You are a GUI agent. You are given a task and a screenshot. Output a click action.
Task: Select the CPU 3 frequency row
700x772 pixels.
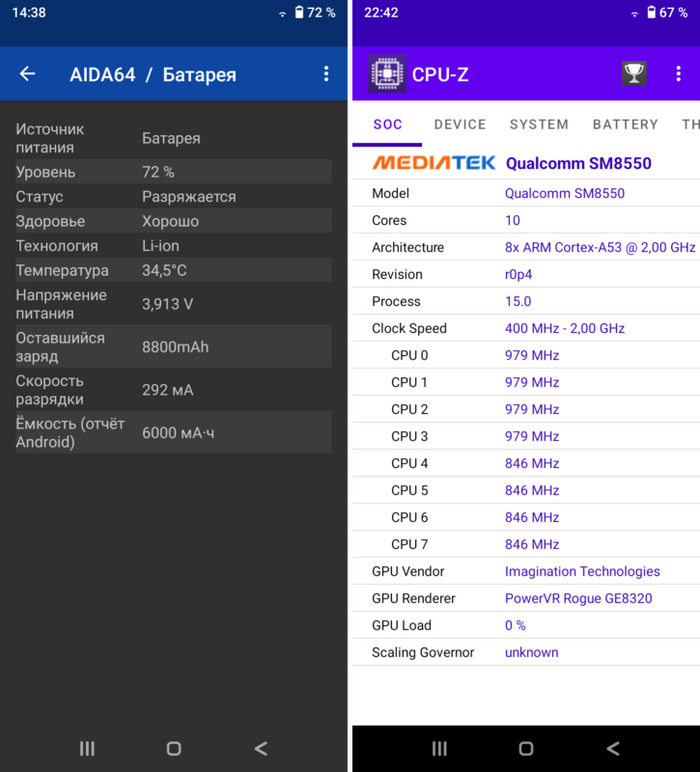(526, 436)
